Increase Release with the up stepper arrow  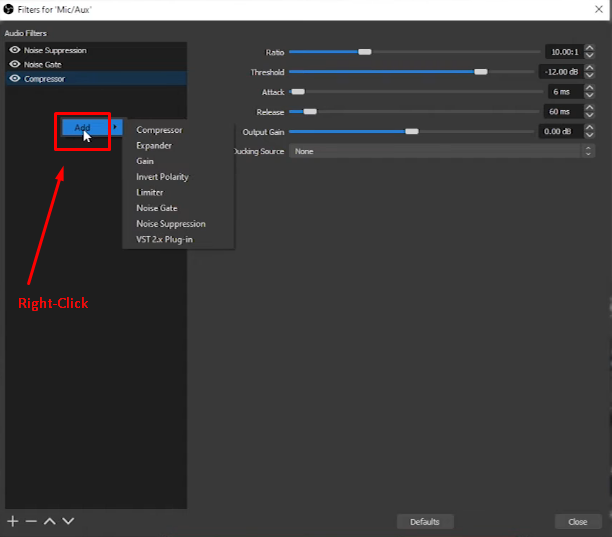point(590,108)
